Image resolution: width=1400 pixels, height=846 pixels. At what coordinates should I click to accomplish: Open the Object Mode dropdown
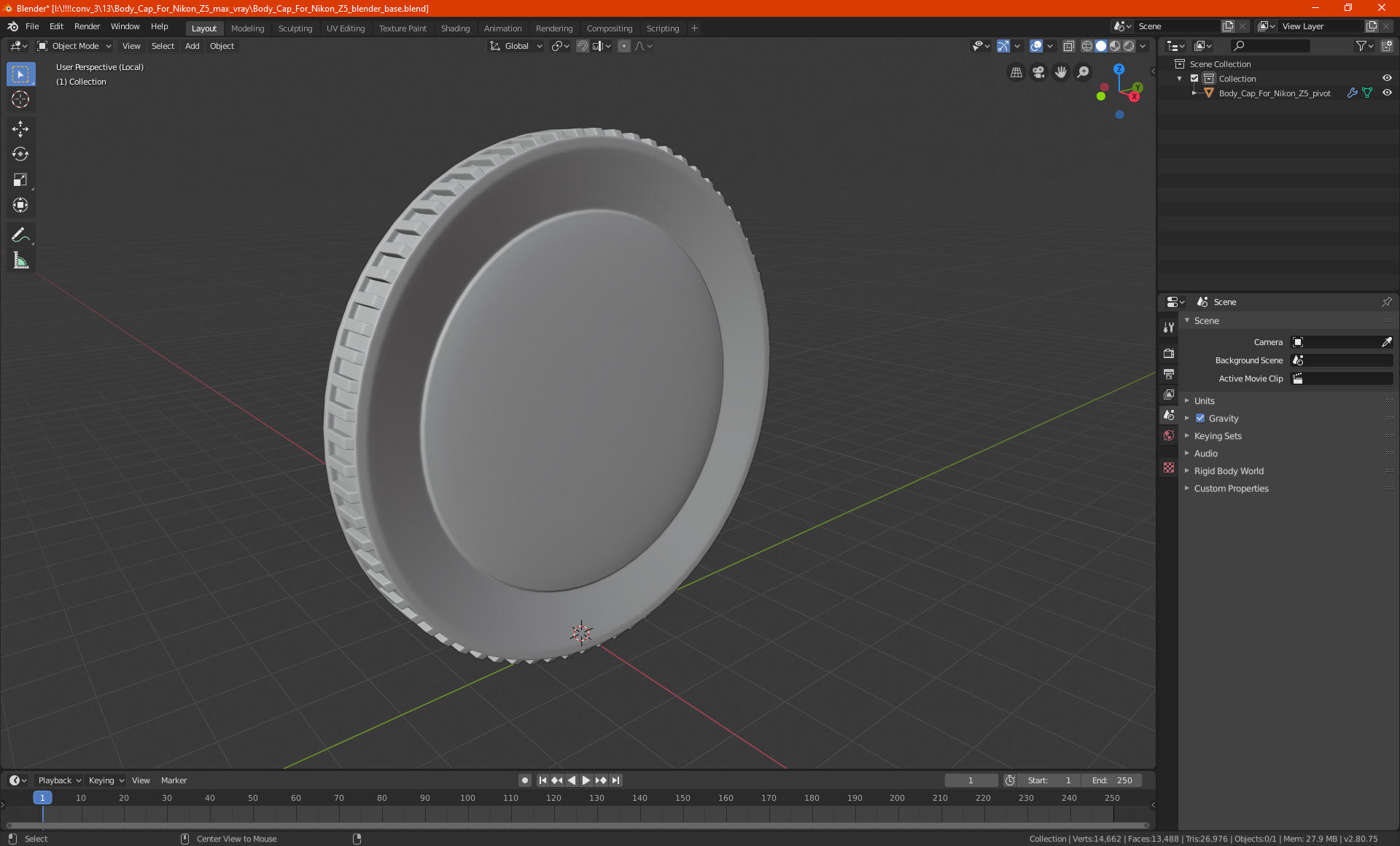point(74,46)
